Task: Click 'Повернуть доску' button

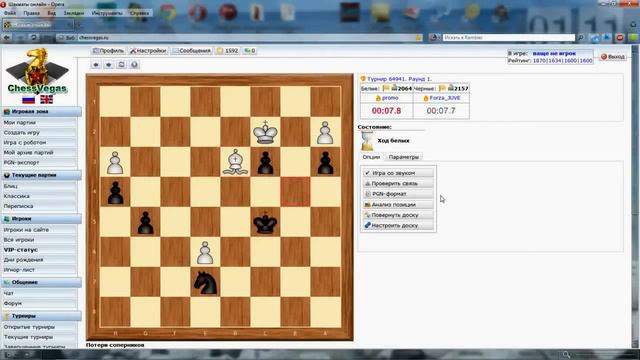Action: [398, 215]
